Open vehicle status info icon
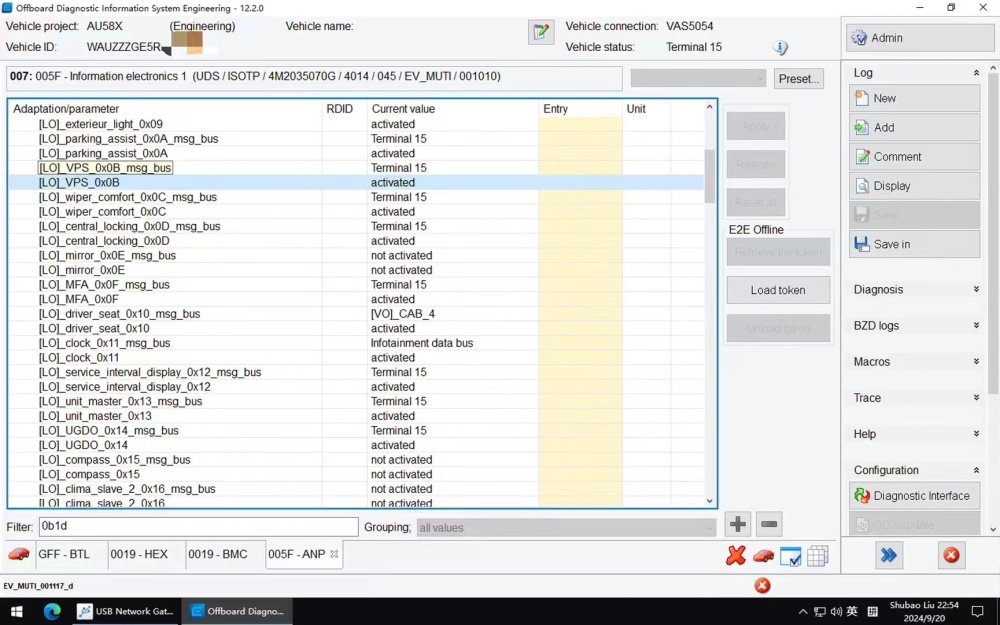This screenshot has width=1000, height=625. click(780, 47)
